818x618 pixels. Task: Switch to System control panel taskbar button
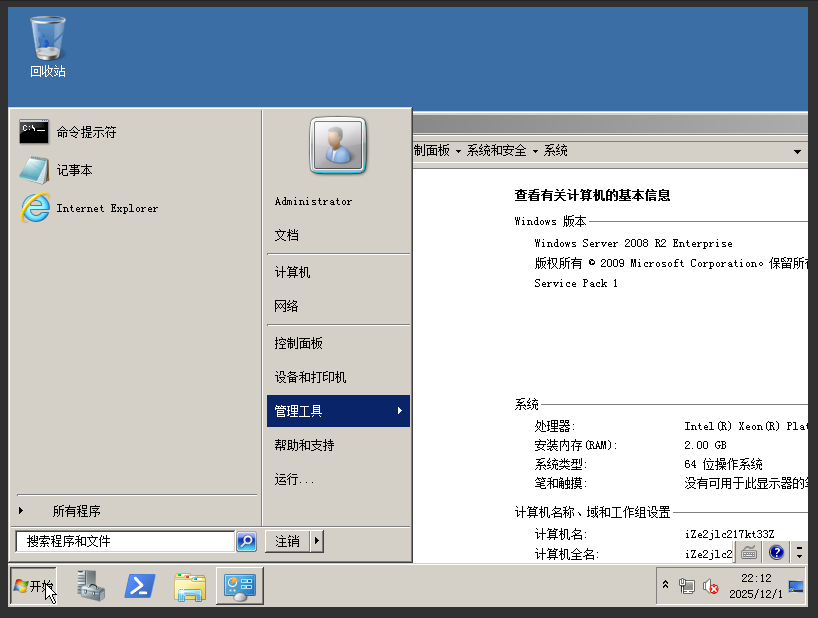tap(240, 586)
